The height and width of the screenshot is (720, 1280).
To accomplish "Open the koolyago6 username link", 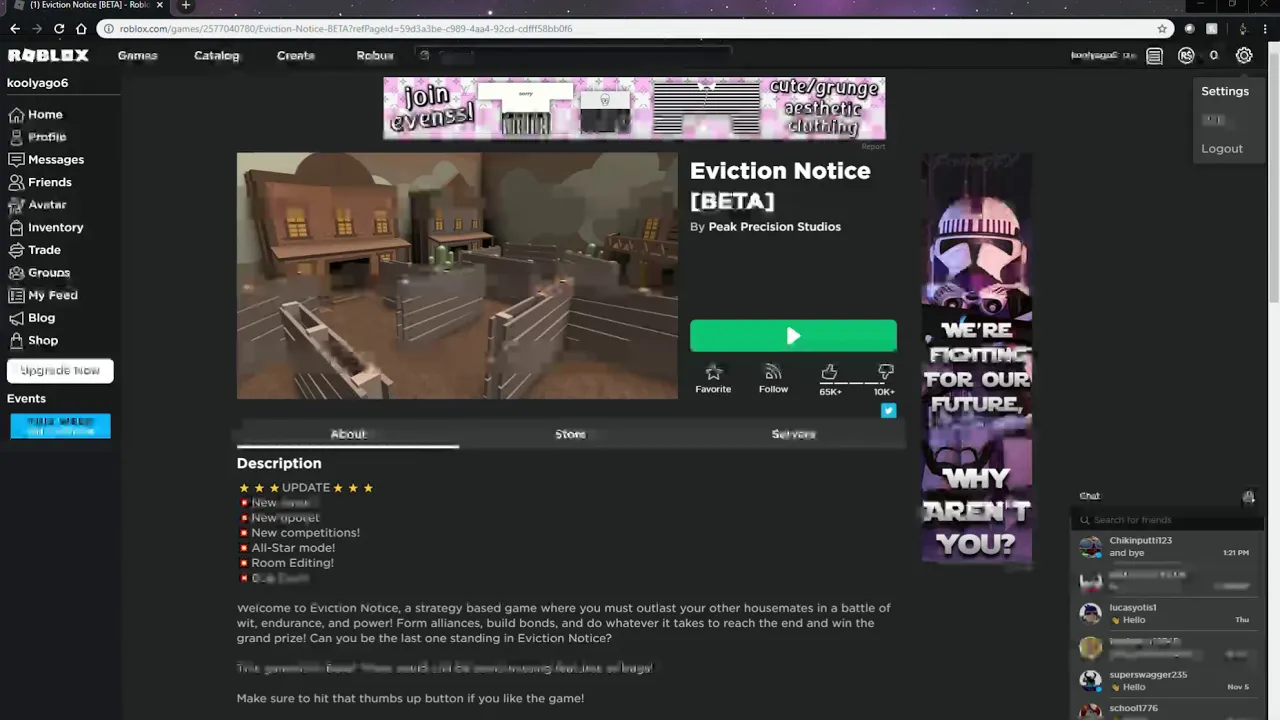I will (x=38, y=83).
